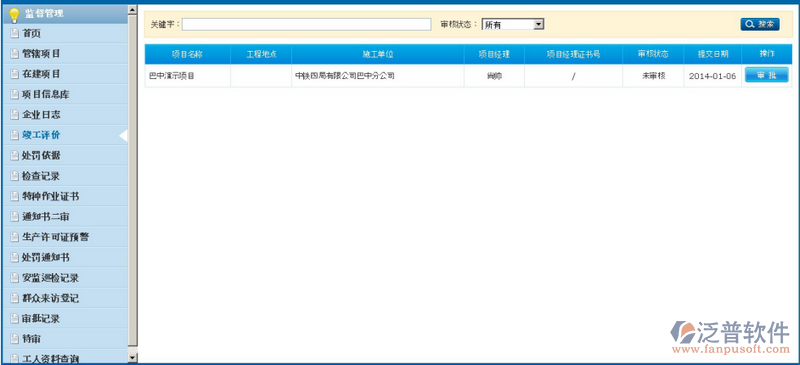Click the 提交日期 column header

pyautogui.click(x=713, y=54)
